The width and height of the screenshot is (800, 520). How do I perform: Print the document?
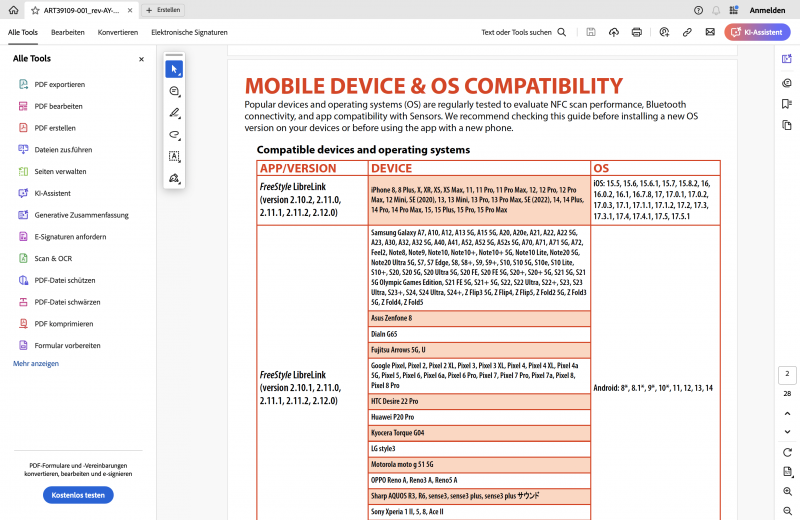(x=637, y=32)
